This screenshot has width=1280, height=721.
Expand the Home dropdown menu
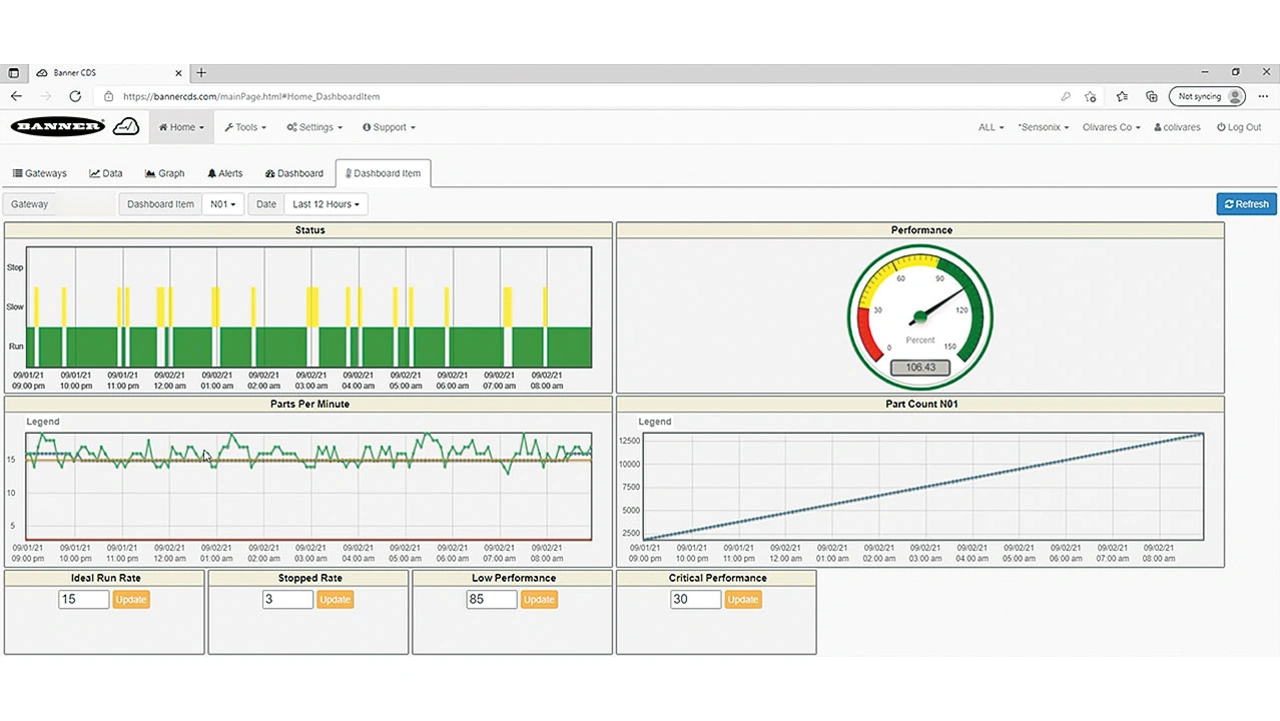181,128
